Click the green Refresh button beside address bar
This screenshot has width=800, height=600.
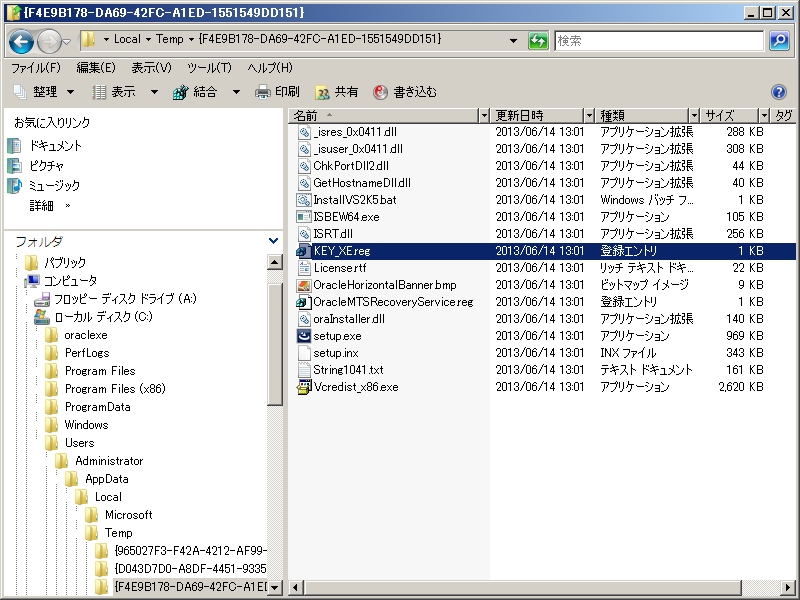539,41
